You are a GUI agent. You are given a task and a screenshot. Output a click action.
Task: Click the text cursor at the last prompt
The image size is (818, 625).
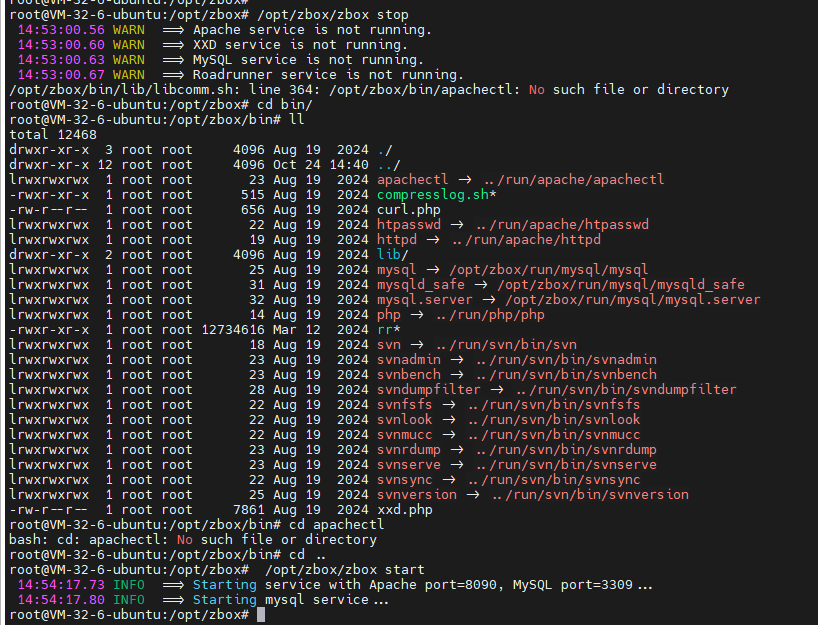tap(261, 615)
